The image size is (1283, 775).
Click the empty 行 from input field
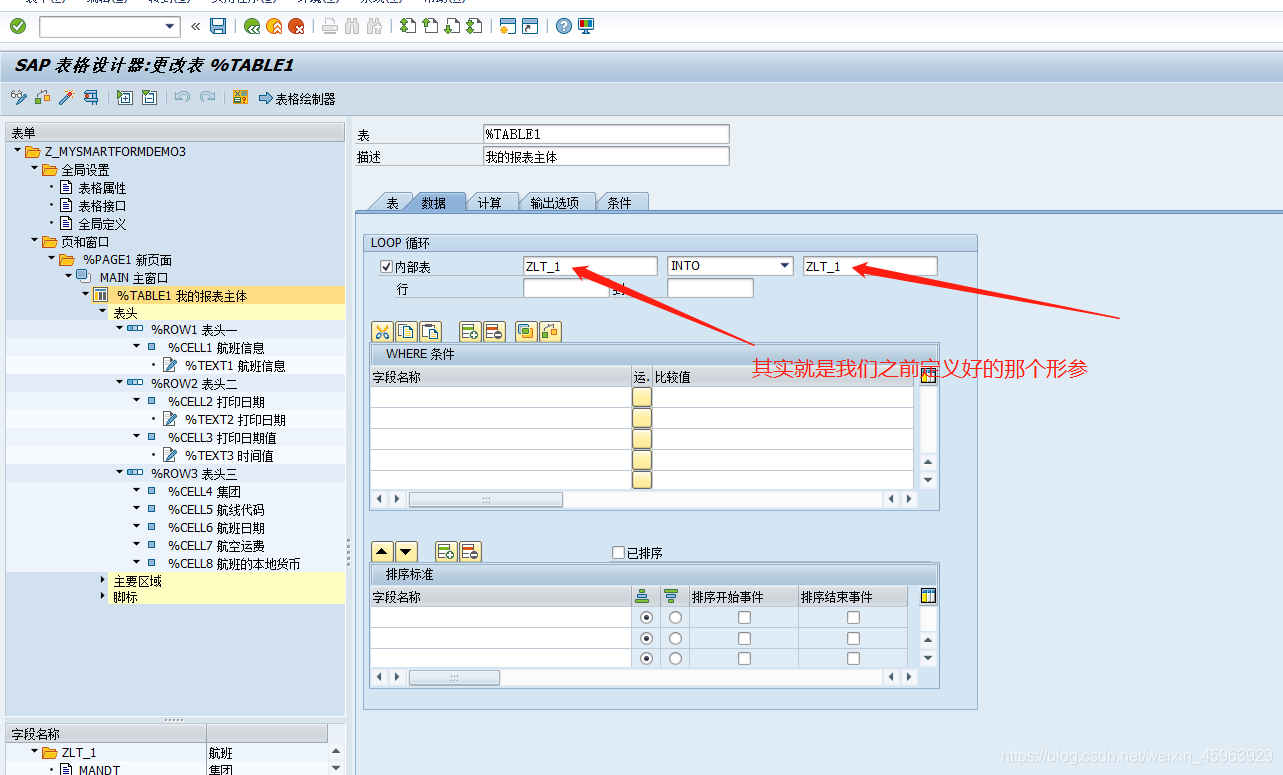click(565, 288)
